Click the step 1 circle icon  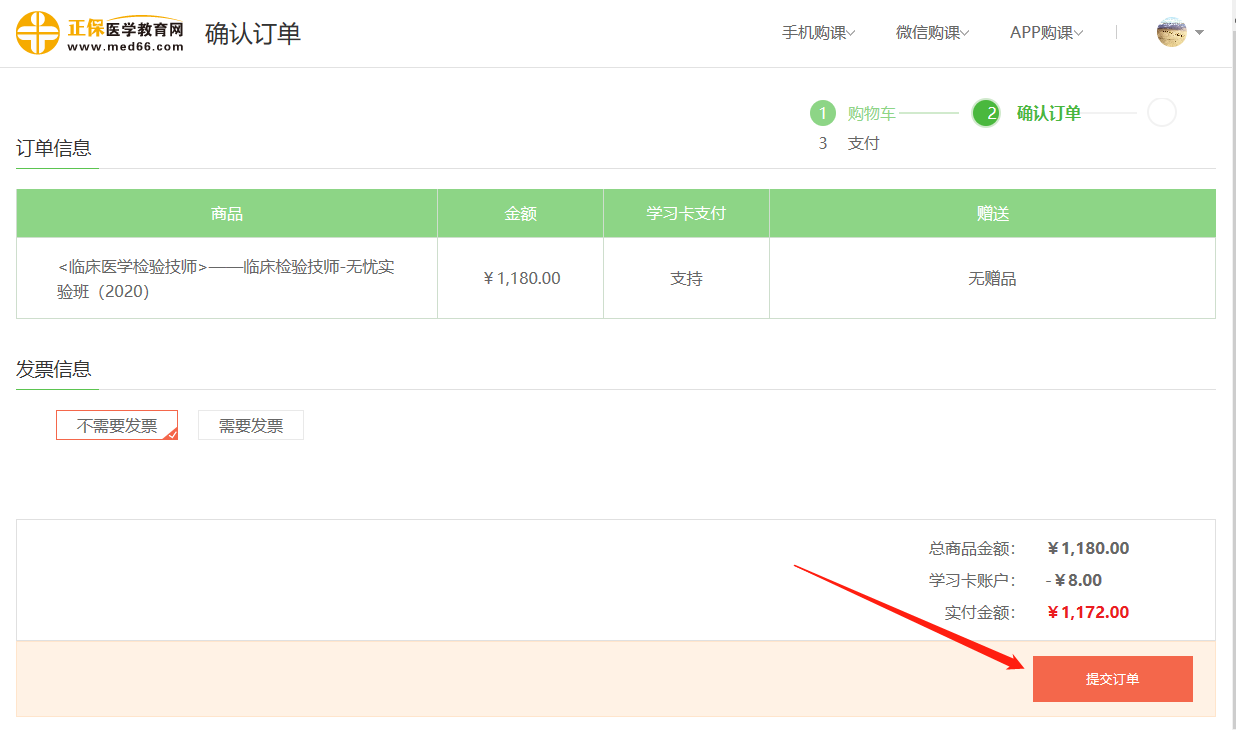tap(822, 113)
